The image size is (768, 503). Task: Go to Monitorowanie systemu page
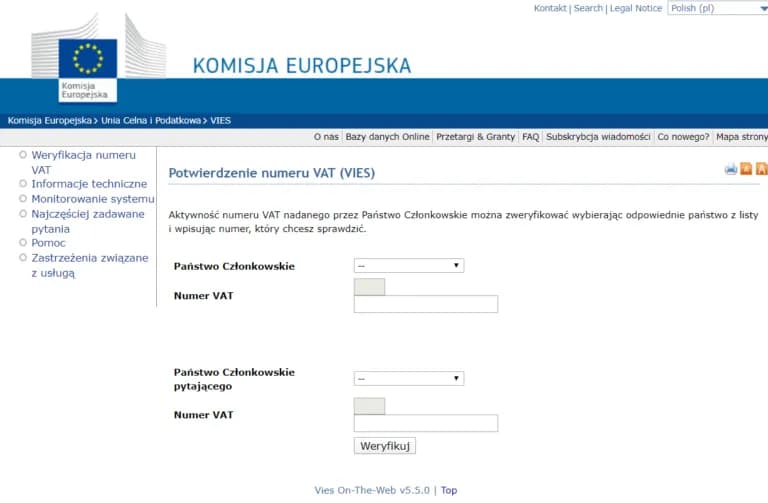pyautogui.click(x=93, y=199)
